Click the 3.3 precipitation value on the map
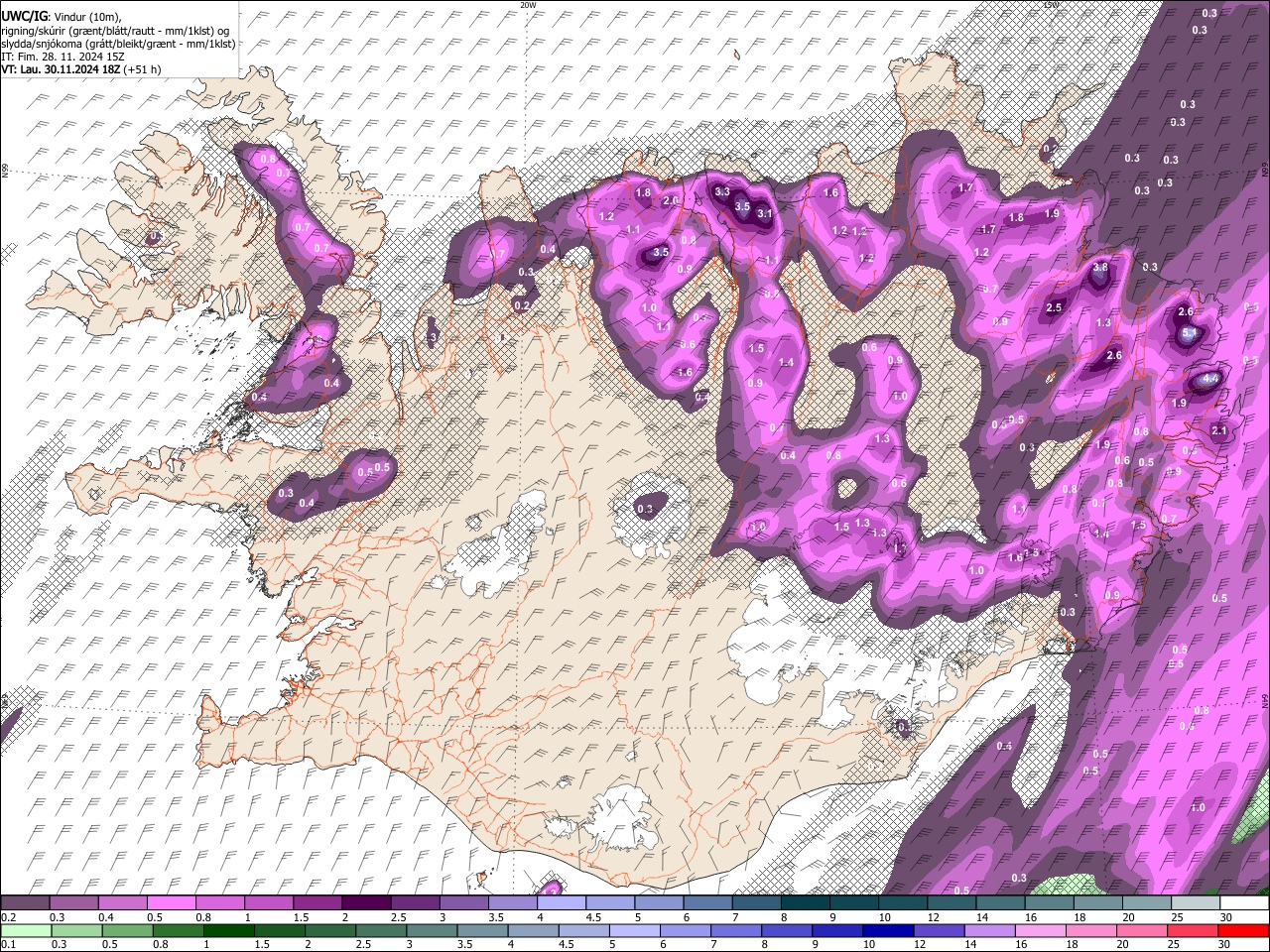This screenshot has height=952, width=1270. point(722,192)
